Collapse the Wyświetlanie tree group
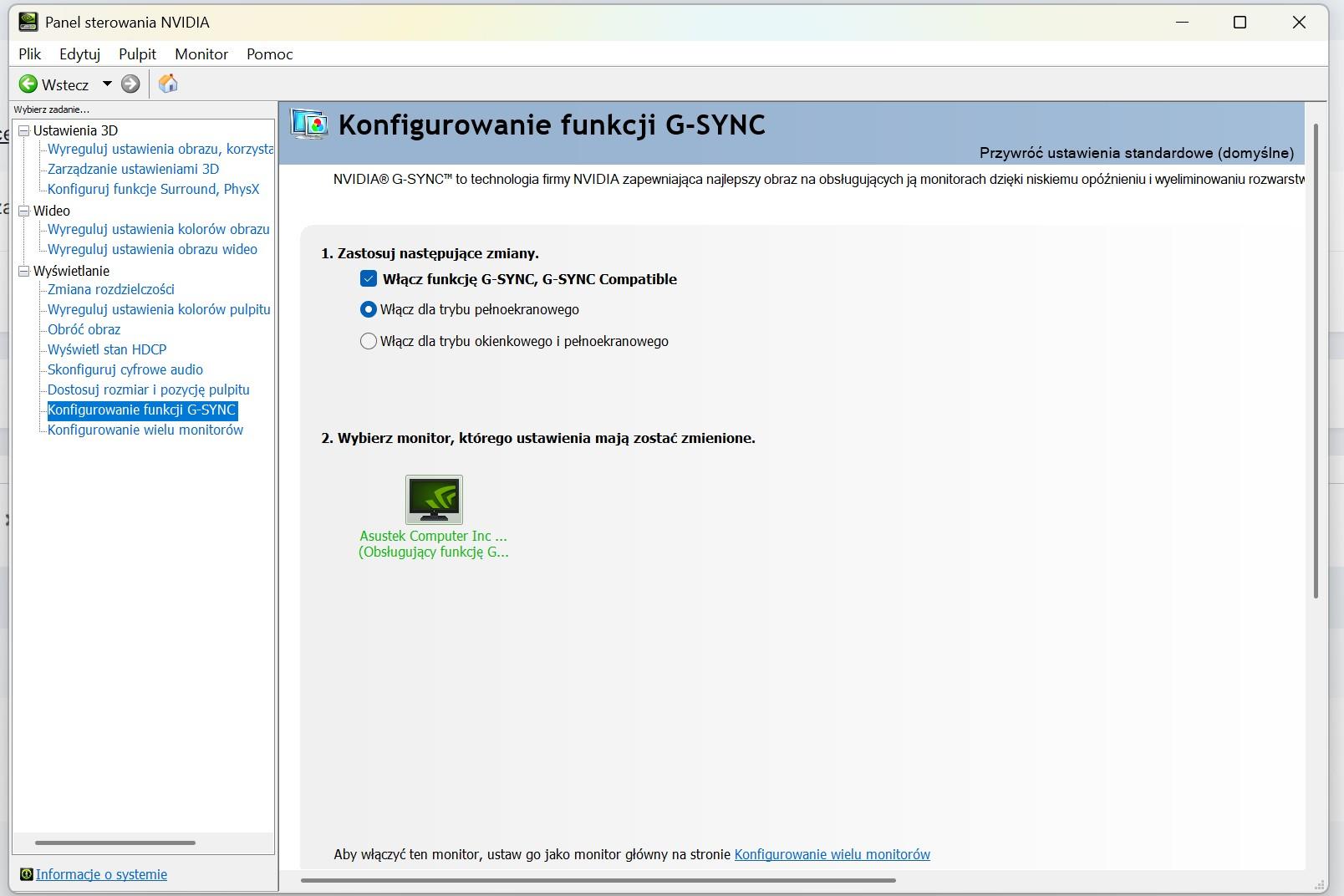Image resolution: width=1344 pixels, height=896 pixels. 24,271
